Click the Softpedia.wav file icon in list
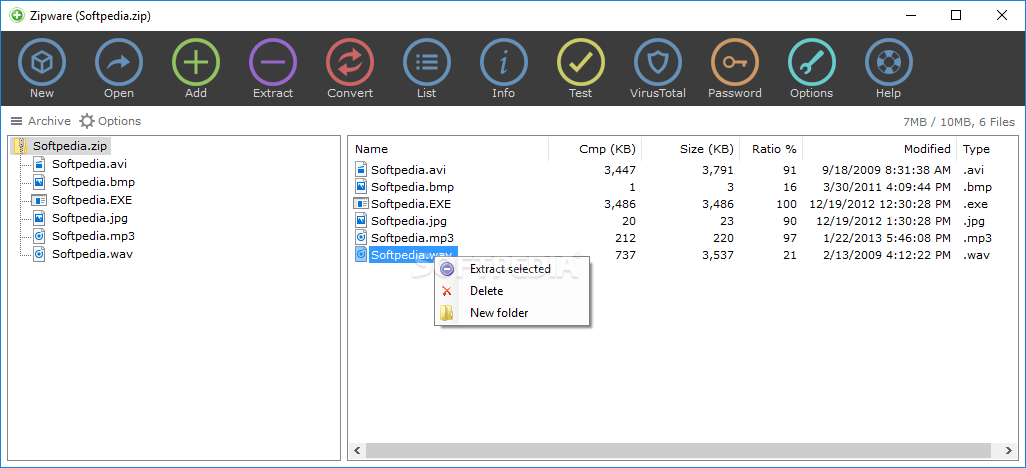This screenshot has width=1026, height=468. (x=361, y=255)
